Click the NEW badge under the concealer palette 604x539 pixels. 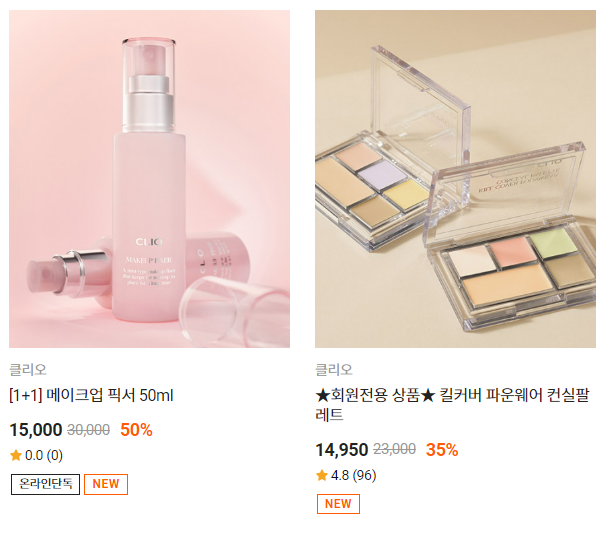(x=338, y=504)
